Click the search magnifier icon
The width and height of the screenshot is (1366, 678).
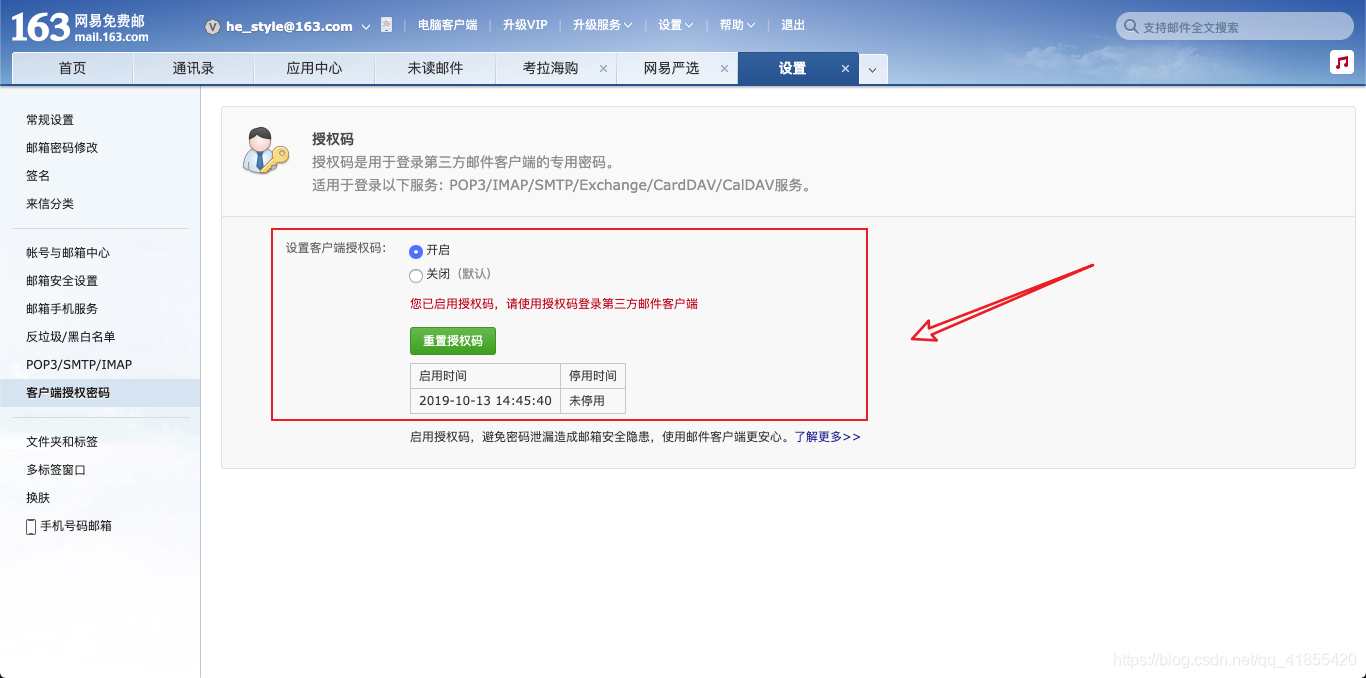pos(1132,26)
